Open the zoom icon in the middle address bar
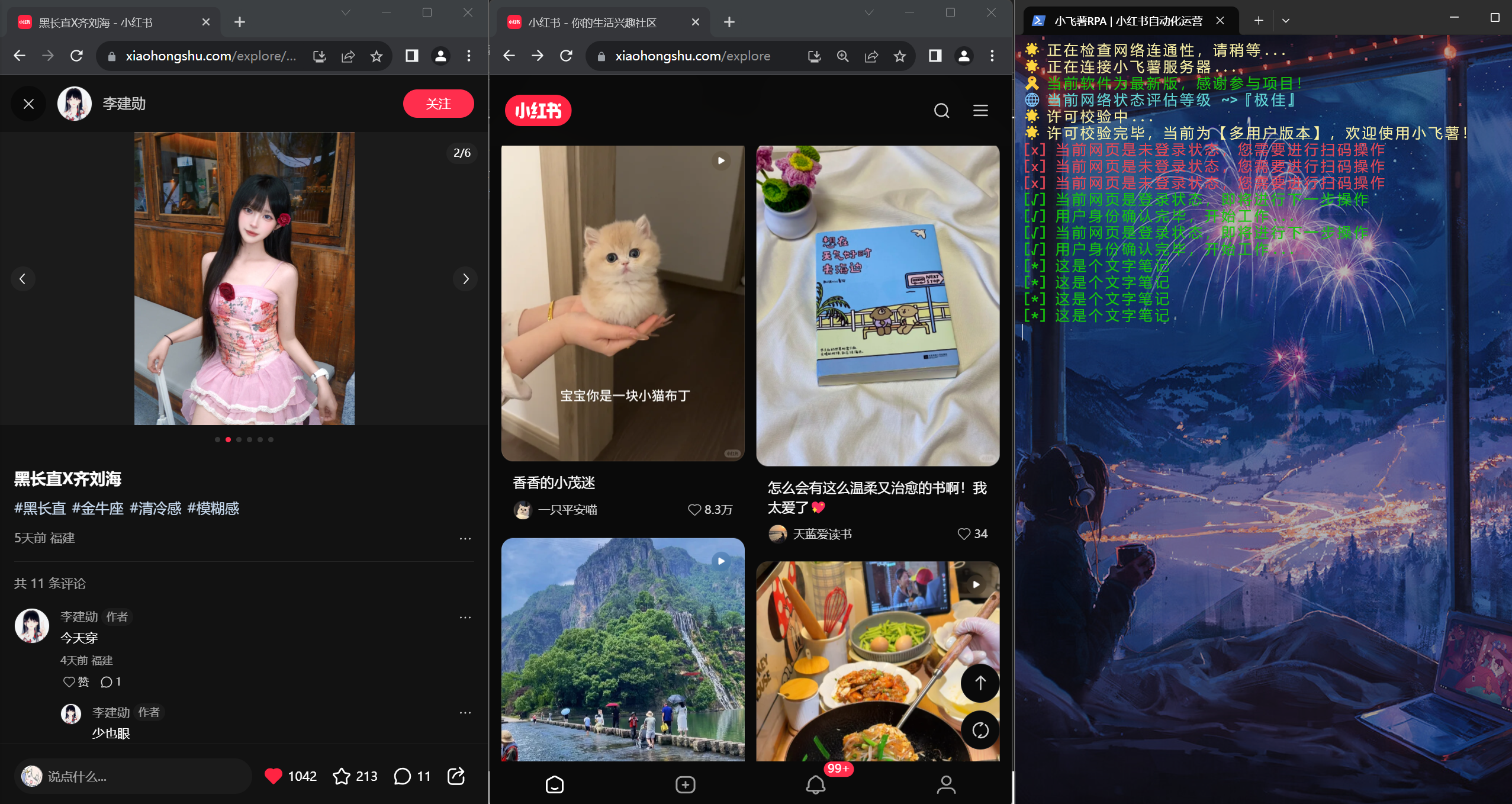The image size is (1512, 804). point(842,56)
